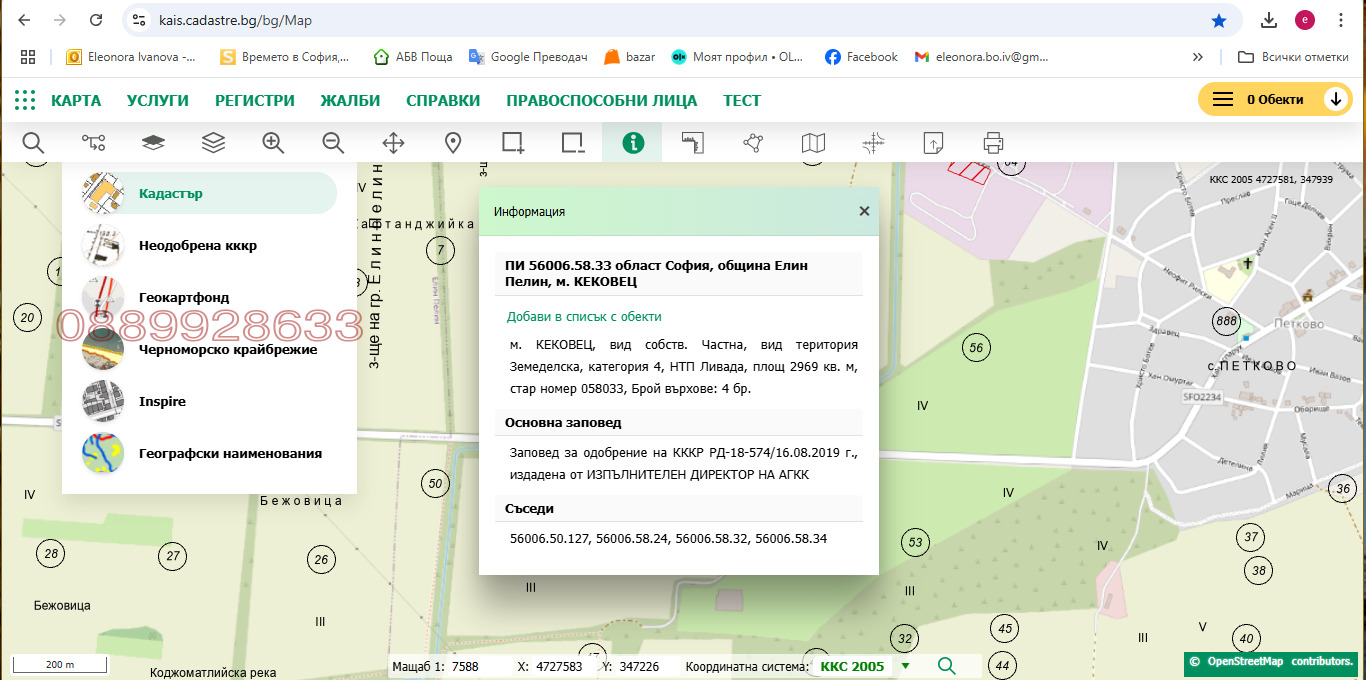This screenshot has height=680, width=1366.
Task: Toggle the Inspire layer option
Action: [x=163, y=401]
